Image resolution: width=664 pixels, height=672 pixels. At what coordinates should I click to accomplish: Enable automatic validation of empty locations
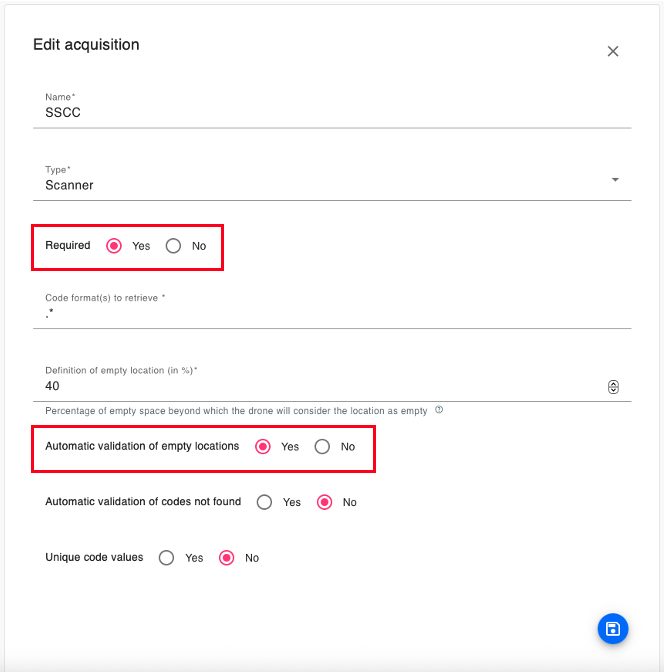tap(263, 447)
